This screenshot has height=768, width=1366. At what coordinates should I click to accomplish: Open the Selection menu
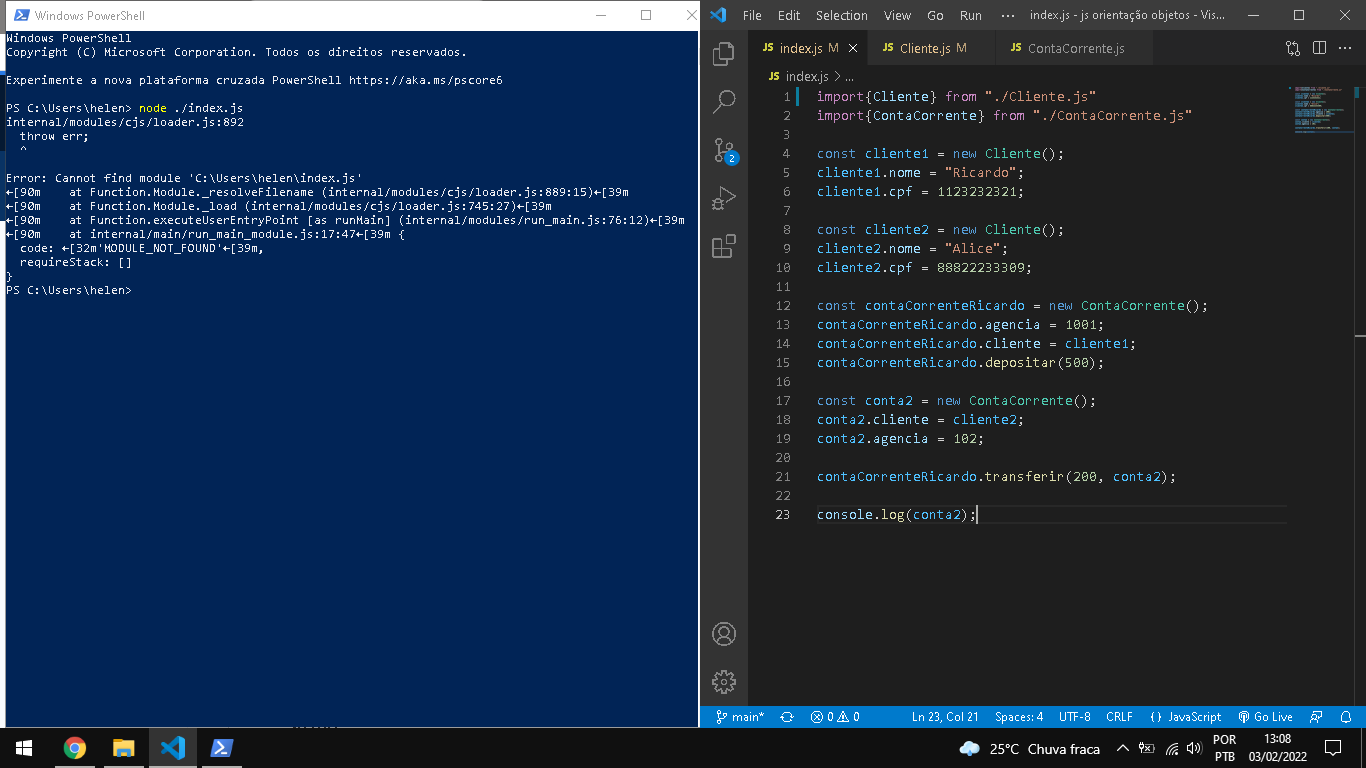click(842, 15)
